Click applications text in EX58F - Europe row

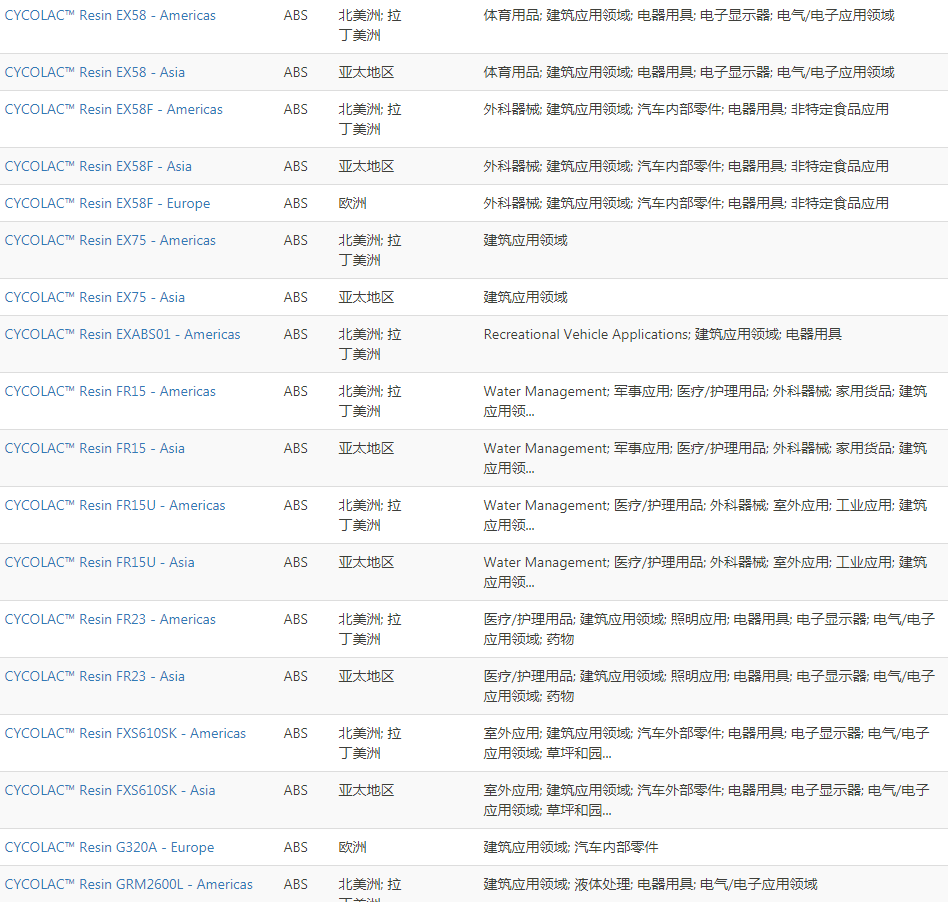tap(686, 204)
